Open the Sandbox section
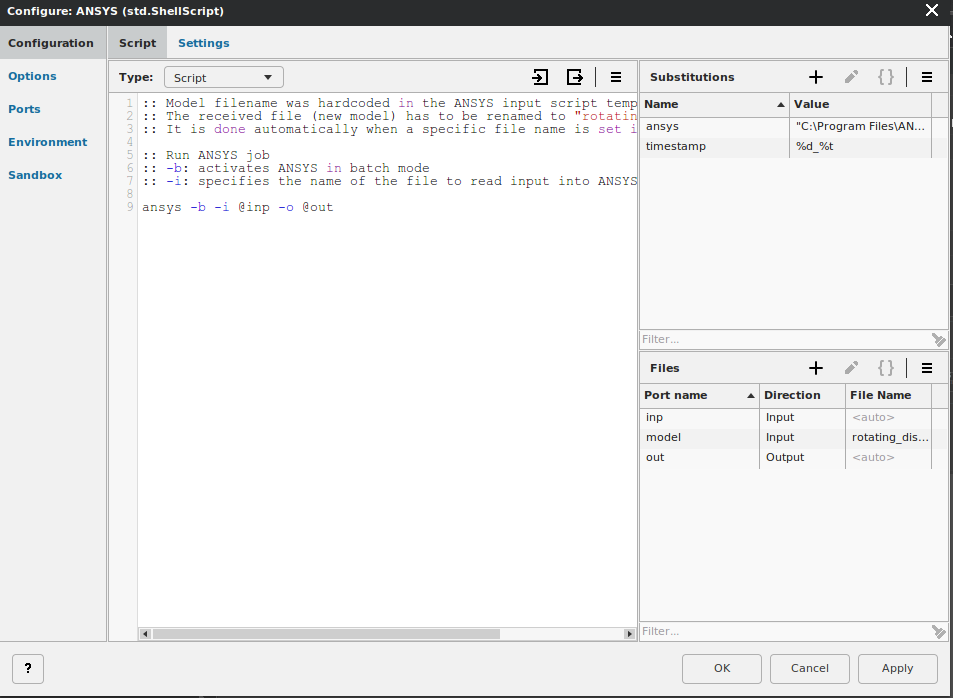 [35, 174]
